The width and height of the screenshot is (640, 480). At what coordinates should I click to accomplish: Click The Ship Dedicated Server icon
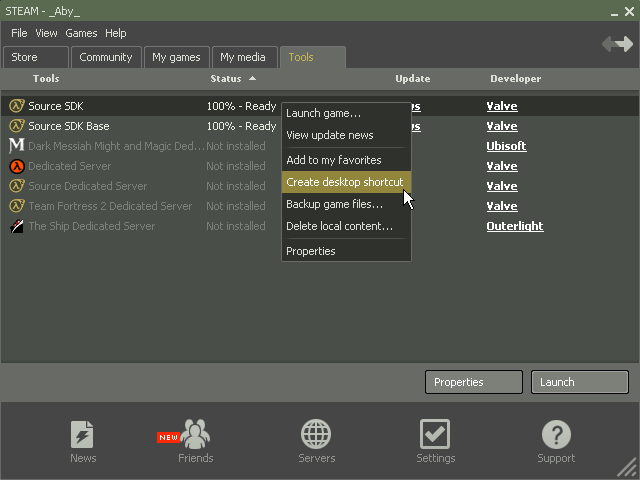(17, 226)
